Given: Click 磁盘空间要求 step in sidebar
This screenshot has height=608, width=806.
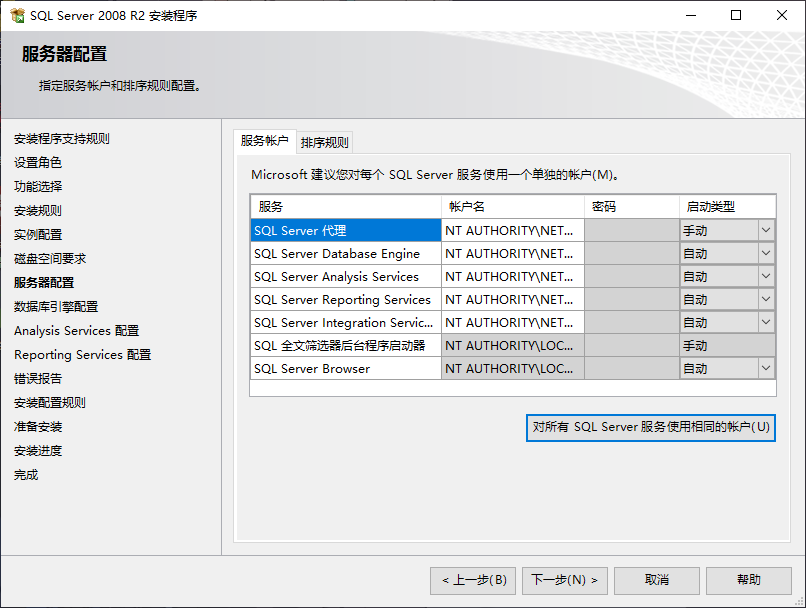Looking at the screenshot, I should (x=50, y=259).
